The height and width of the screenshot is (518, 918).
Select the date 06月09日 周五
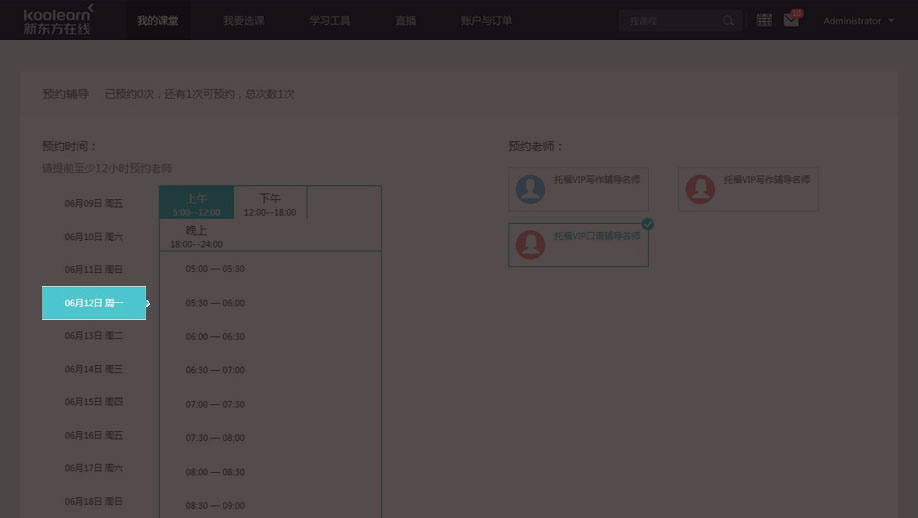coord(94,204)
